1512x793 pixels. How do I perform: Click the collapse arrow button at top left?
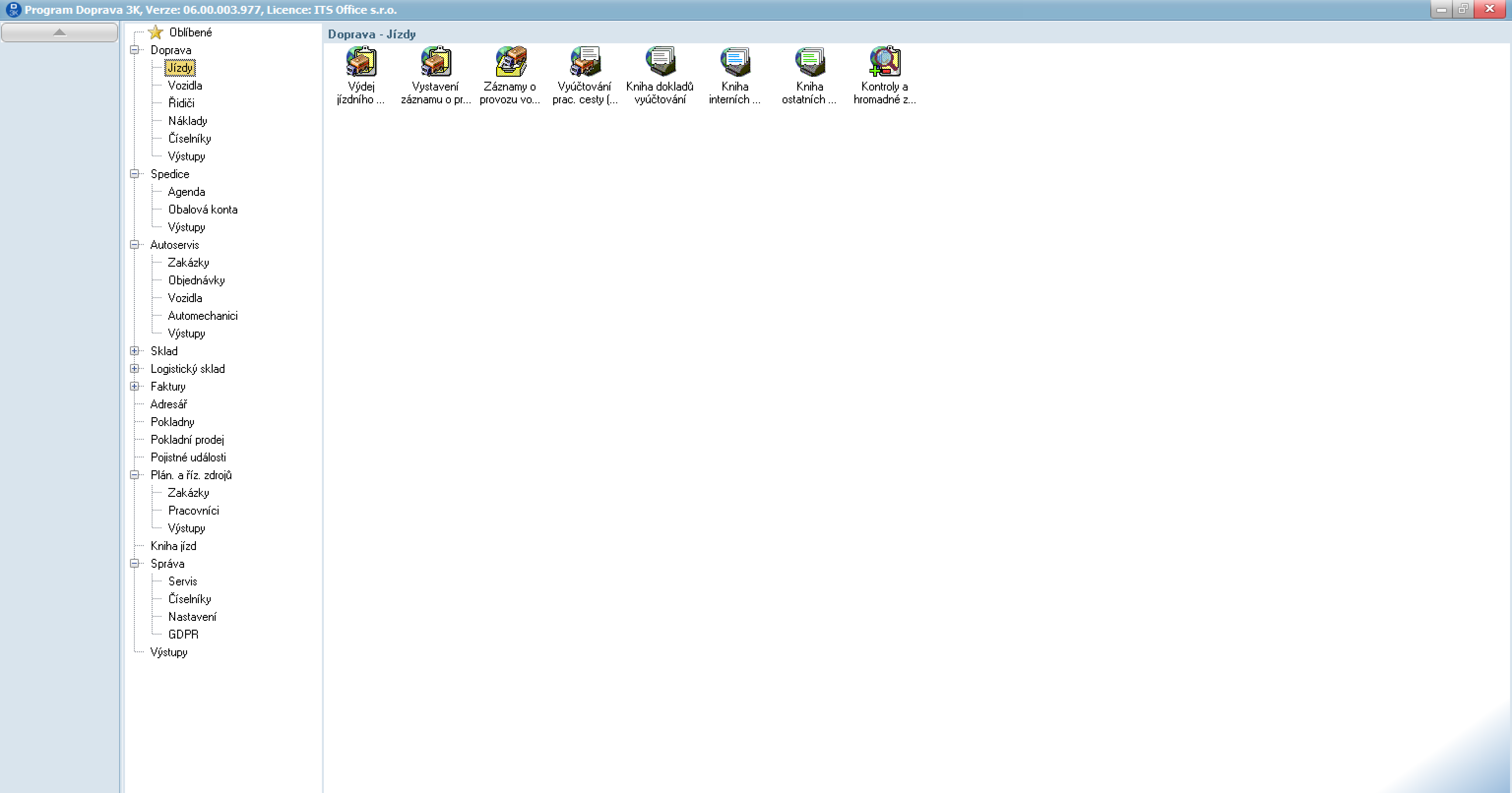pos(59,32)
